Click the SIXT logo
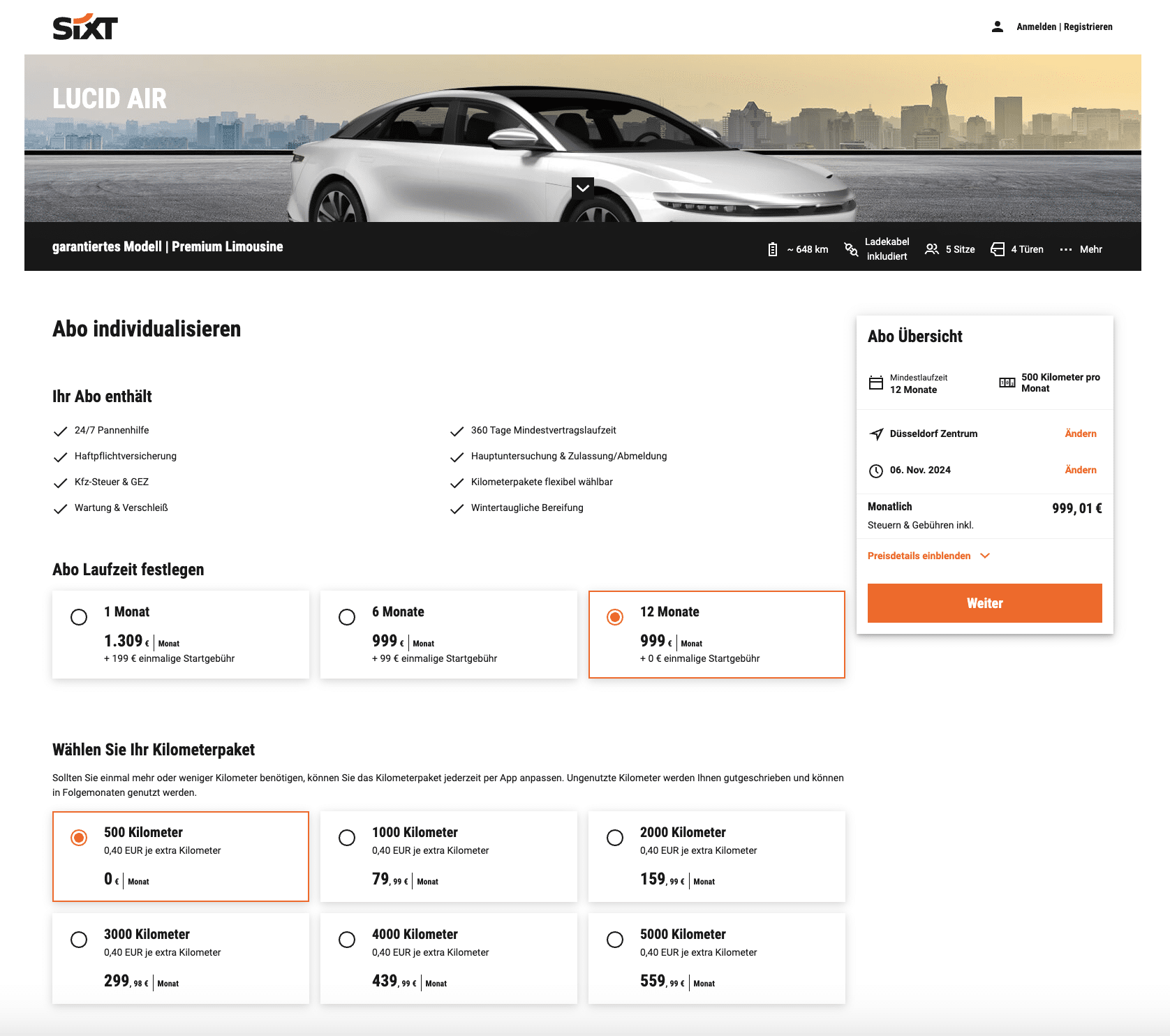This screenshot has width=1170, height=1036. (85, 27)
